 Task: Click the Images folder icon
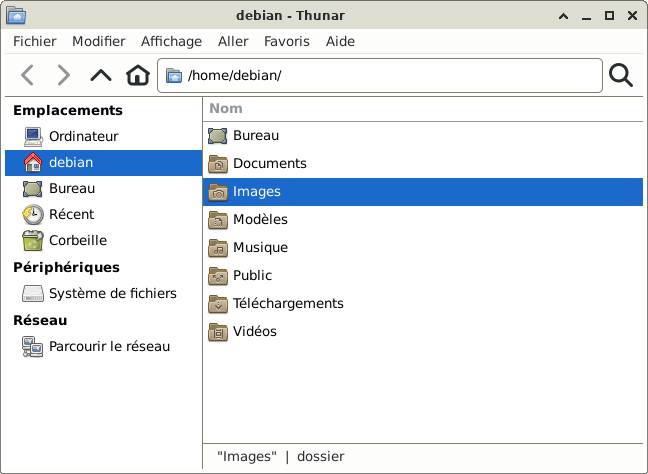pyautogui.click(x=217, y=192)
